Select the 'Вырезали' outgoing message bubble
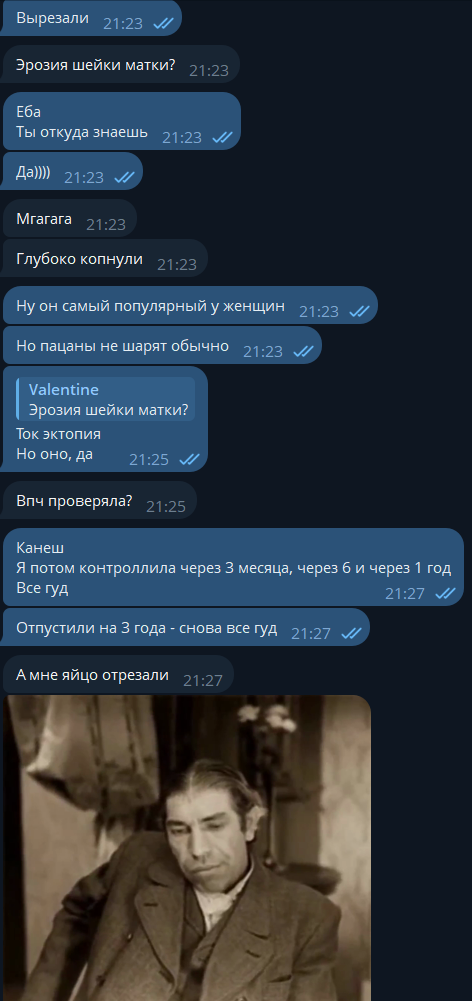This screenshot has height=1001, width=472. pos(93,17)
